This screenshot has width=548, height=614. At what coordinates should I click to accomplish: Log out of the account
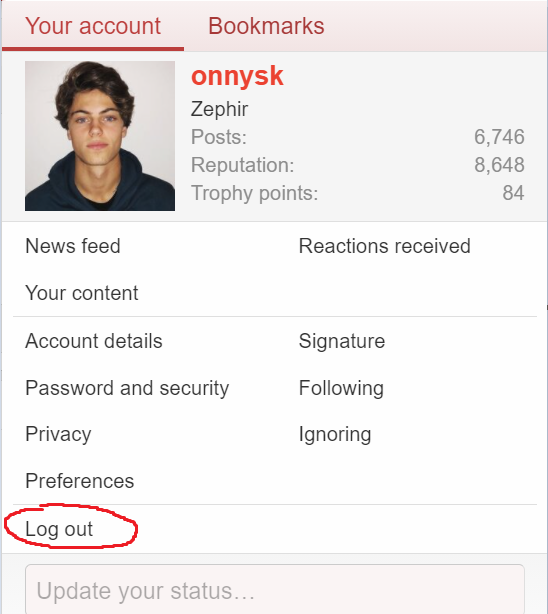pyautogui.click(x=59, y=529)
